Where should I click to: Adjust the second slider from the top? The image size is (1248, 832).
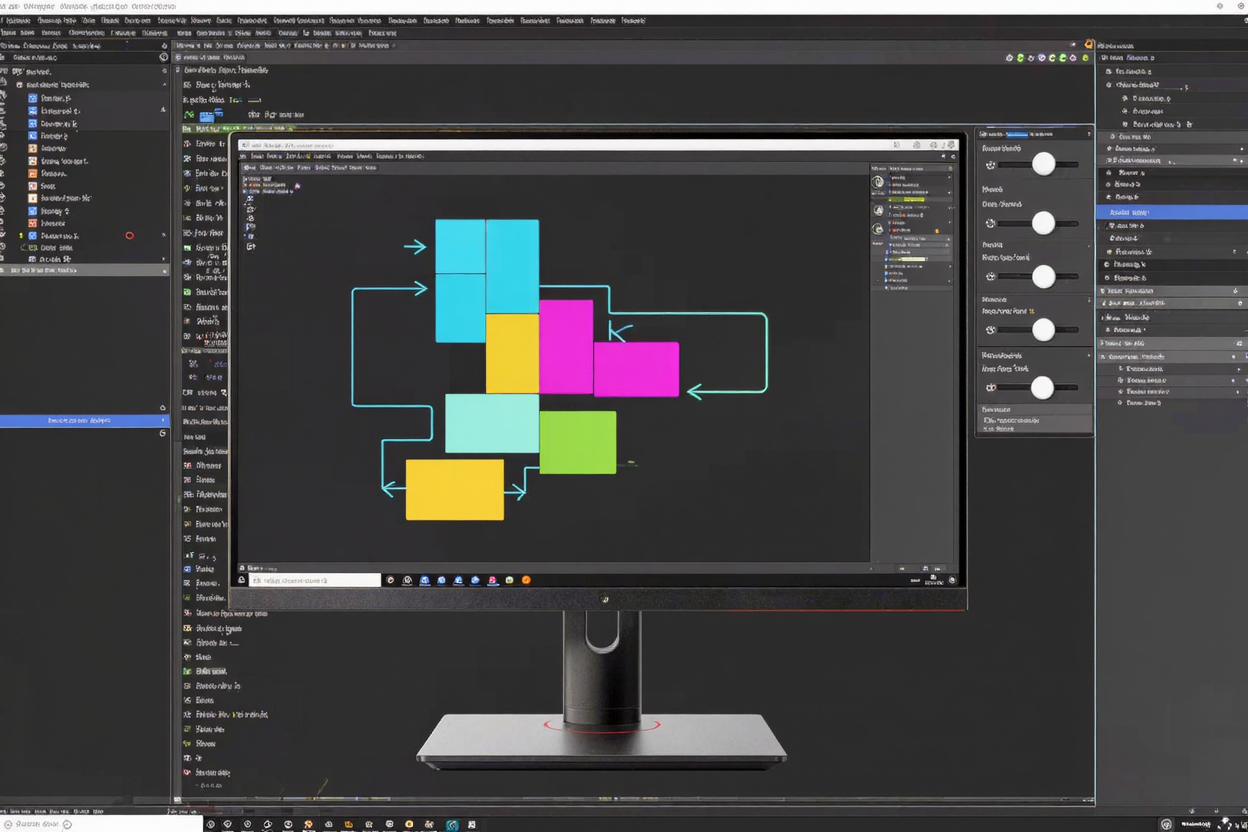click(1043, 223)
